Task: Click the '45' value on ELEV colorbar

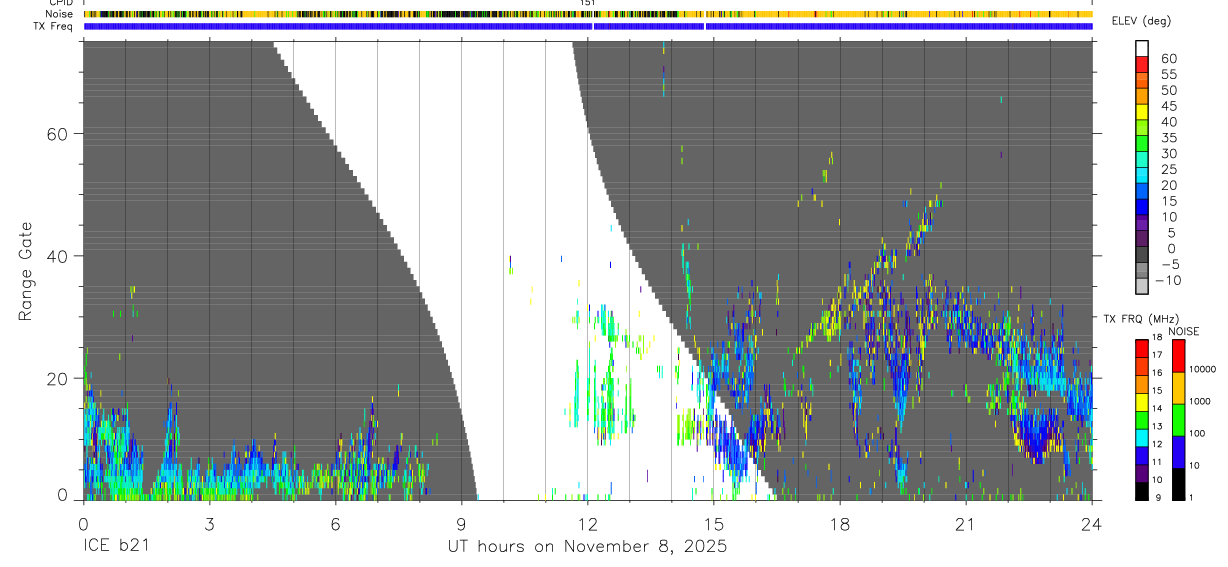Action: point(1168,106)
